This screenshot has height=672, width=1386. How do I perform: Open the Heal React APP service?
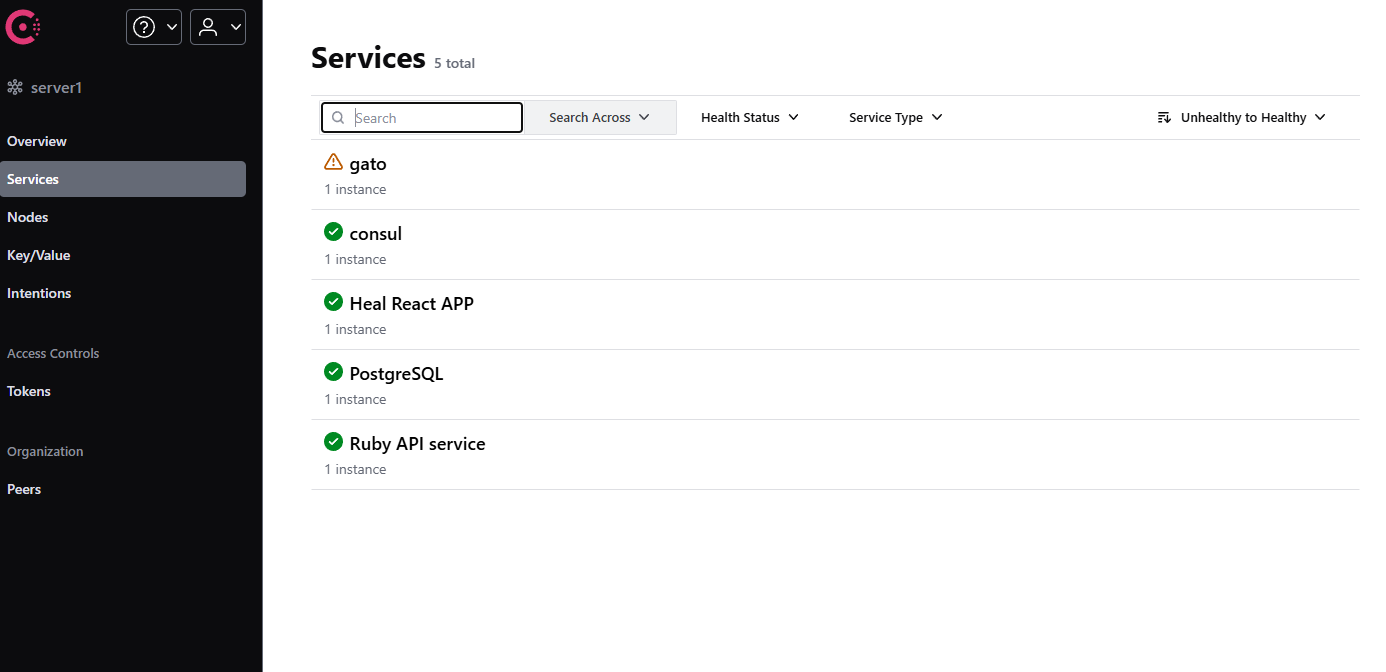411,303
